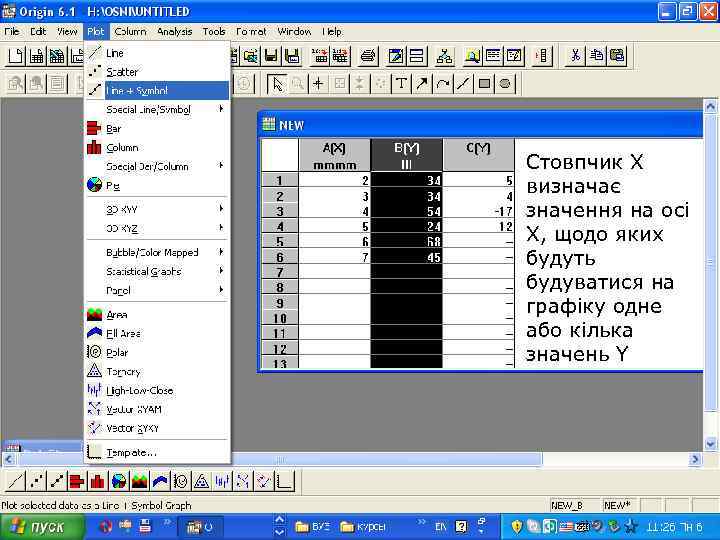This screenshot has height=540, width=720.
Task: Click the Windows Пуск start button
Action: coord(42,527)
